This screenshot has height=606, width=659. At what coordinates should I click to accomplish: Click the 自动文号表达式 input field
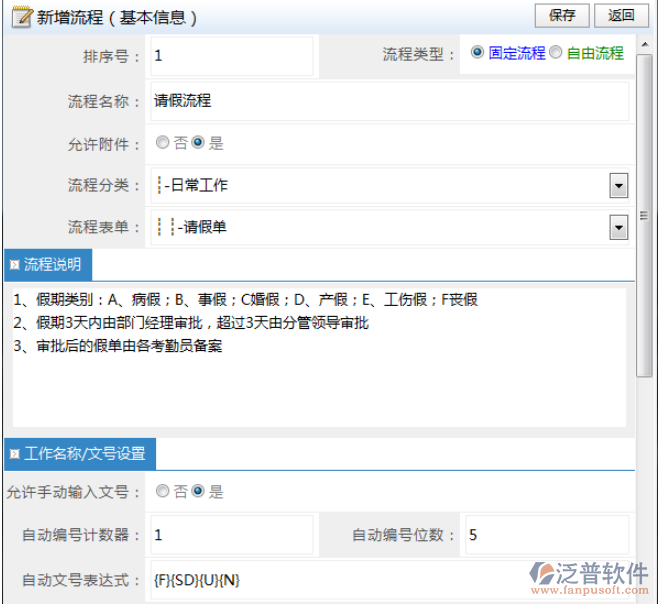(x=390, y=580)
